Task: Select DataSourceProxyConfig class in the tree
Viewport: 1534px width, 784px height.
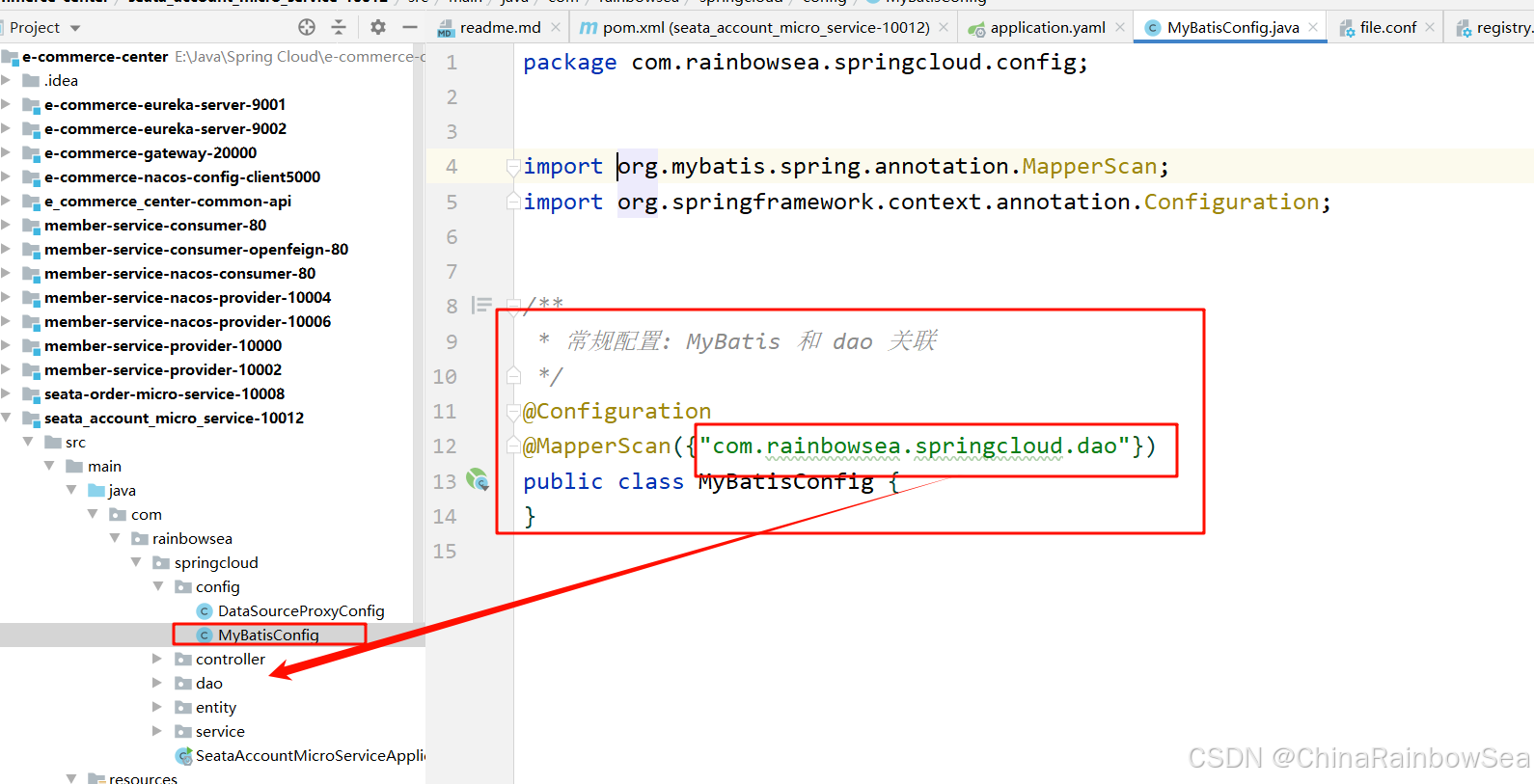Action: [300, 610]
